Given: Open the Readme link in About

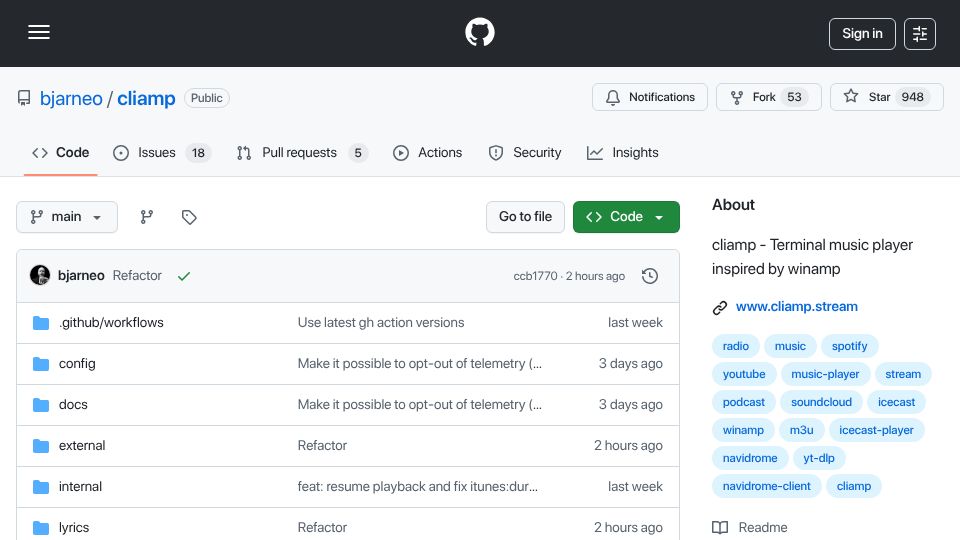Looking at the screenshot, I should coord(750,527).
